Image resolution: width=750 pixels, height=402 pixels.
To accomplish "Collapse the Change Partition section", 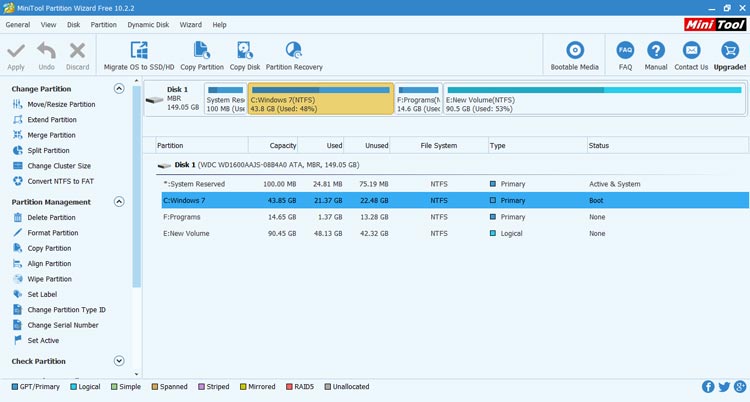I will (x=119, y=89).
